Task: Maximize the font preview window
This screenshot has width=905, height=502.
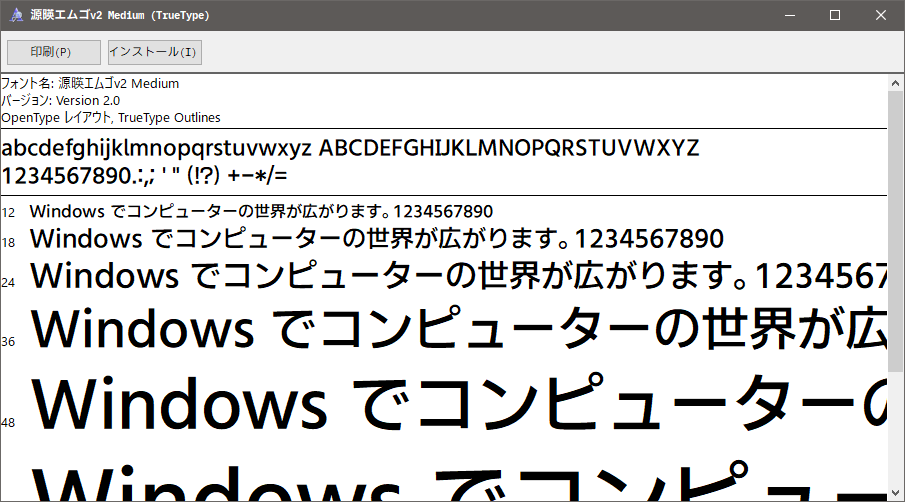Action: coord(835,15)
